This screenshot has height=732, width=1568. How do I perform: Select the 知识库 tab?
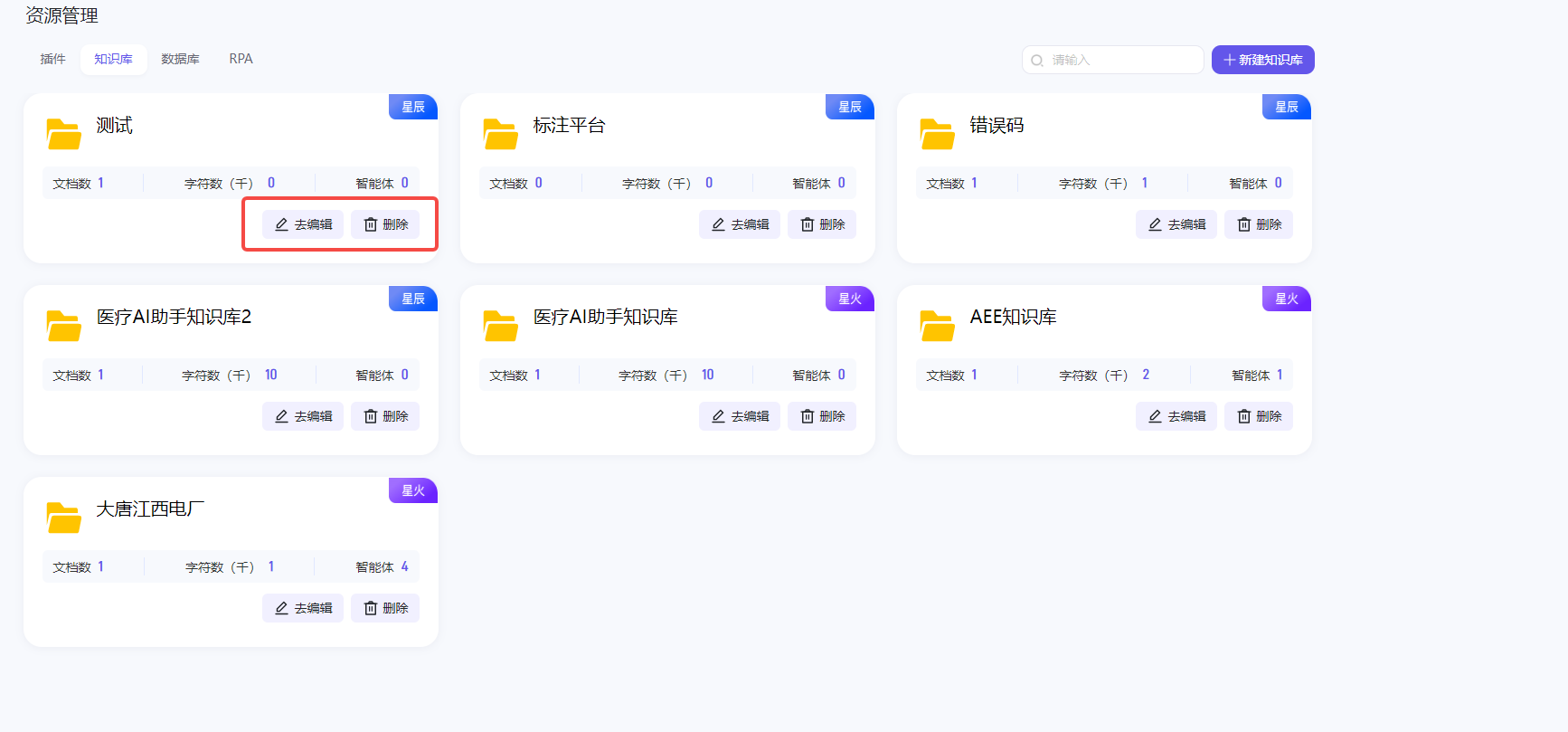tap(114, 59)
